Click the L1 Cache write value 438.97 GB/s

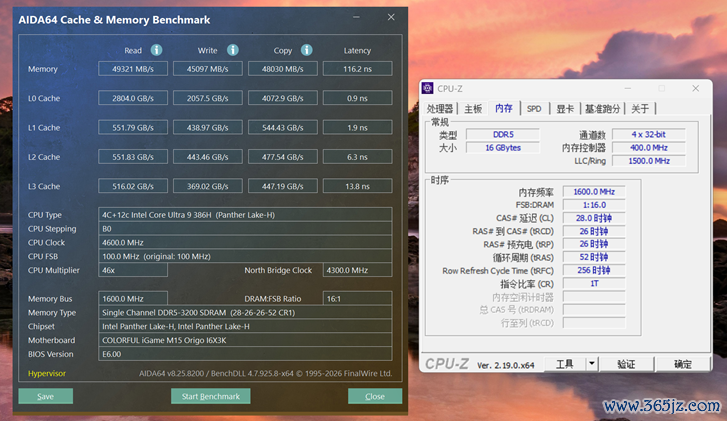[x=208, y=128]
